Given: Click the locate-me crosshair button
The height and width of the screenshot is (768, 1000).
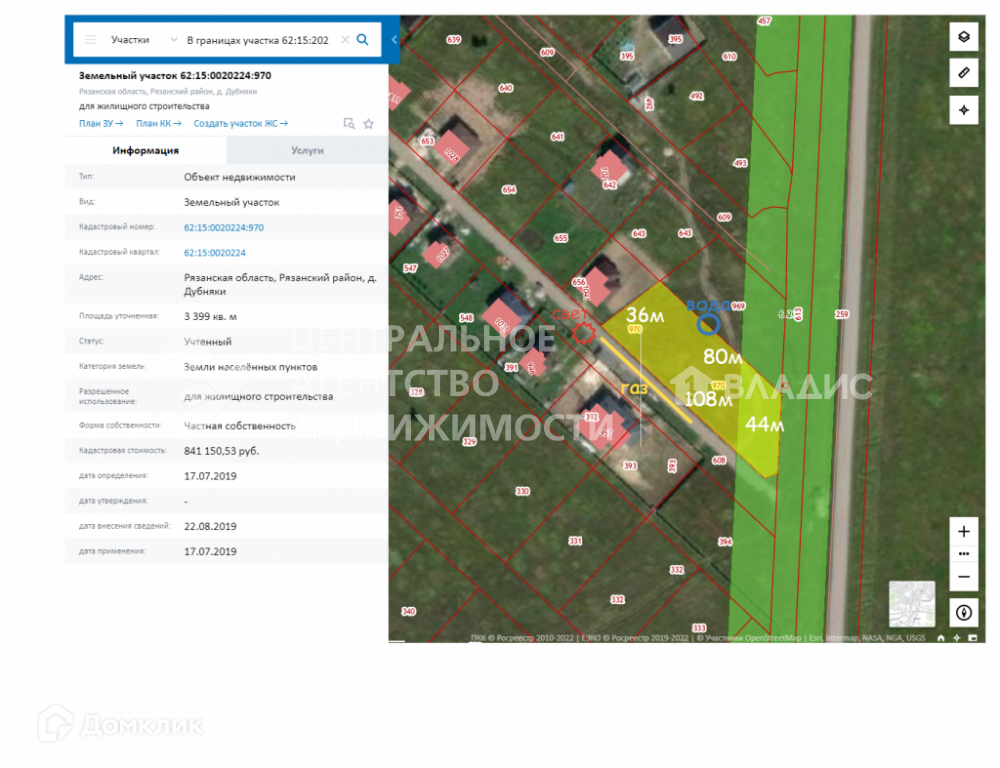Looking at the screenshot, I should (x=964, y=110).
